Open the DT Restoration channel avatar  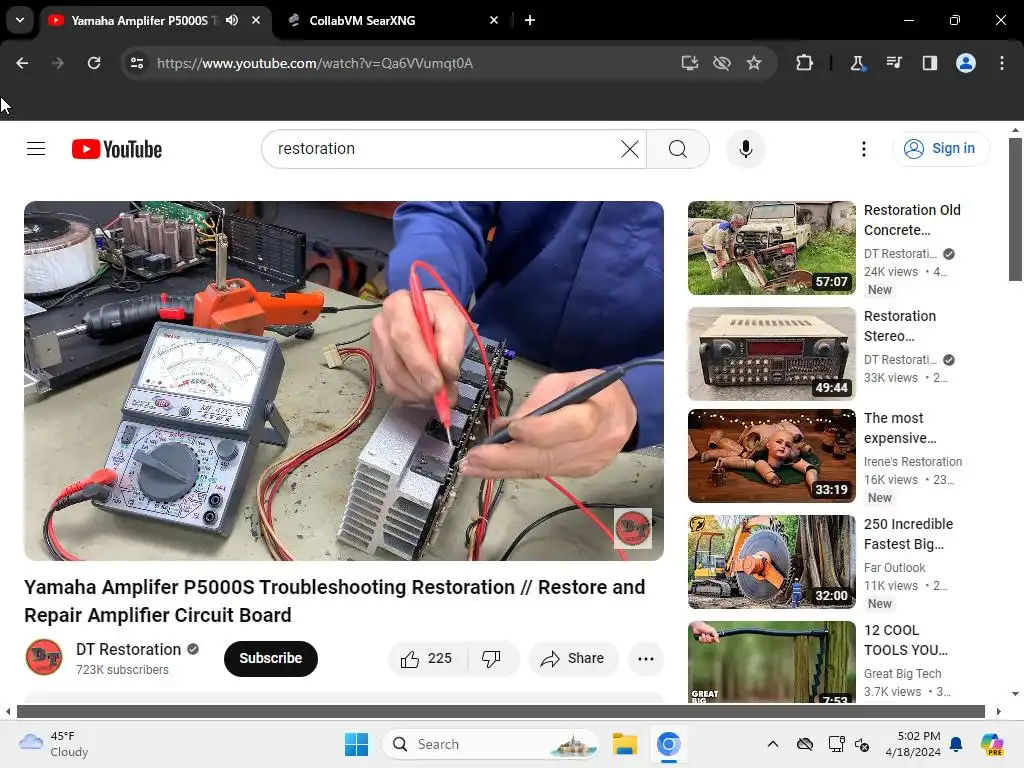tap(44, 657)
